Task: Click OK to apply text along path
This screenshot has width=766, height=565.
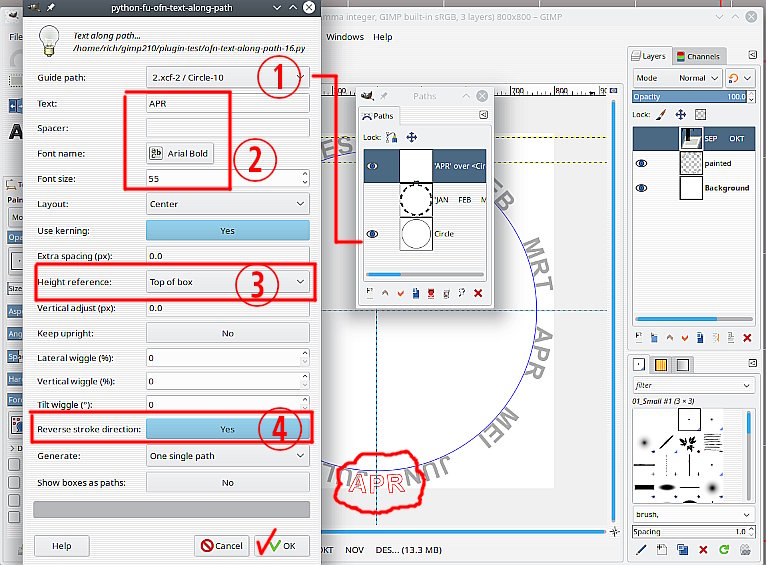Action: tap(282, 545)
